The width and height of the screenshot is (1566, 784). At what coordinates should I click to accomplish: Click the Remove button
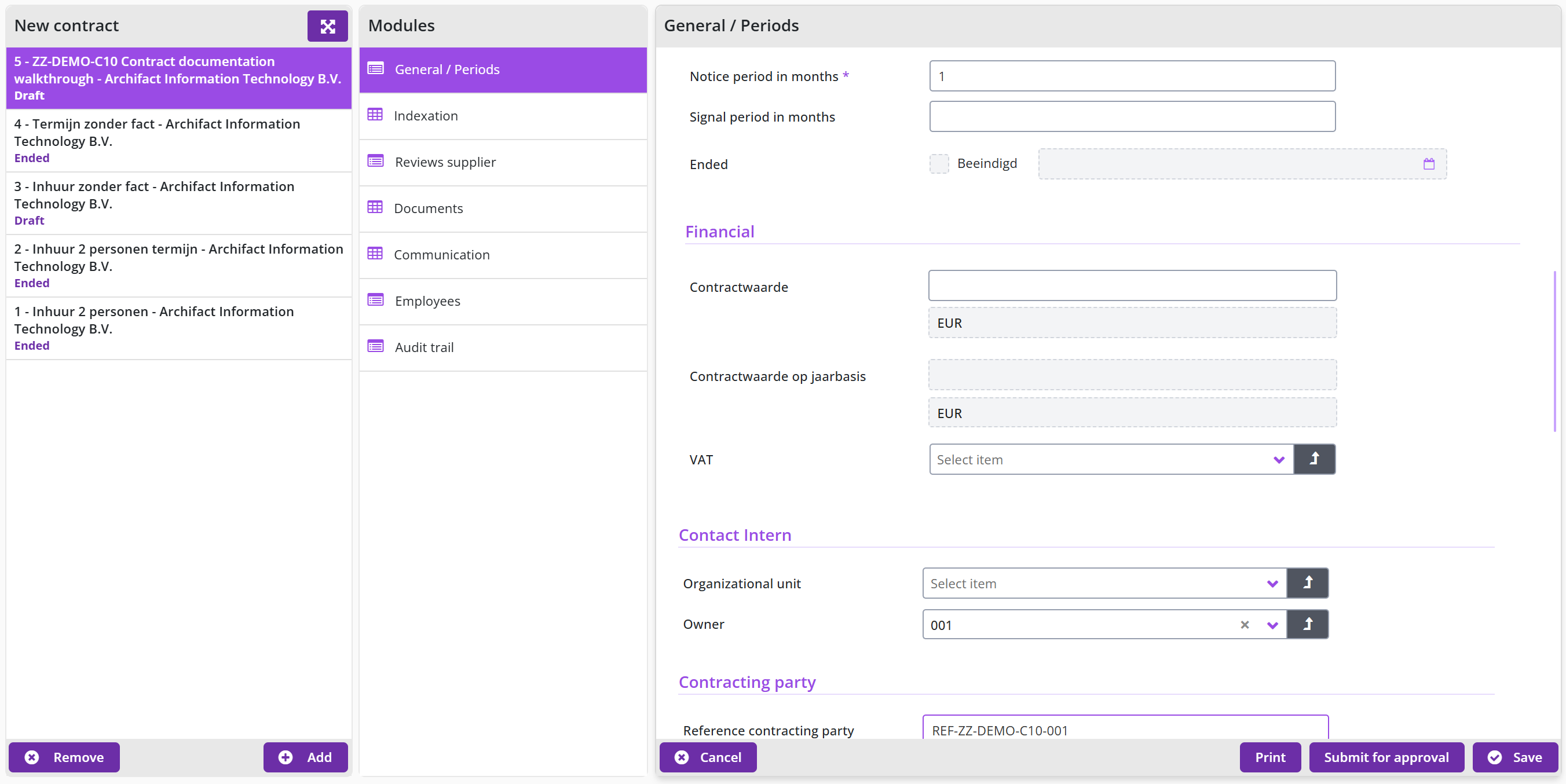[x=64, y=757]
